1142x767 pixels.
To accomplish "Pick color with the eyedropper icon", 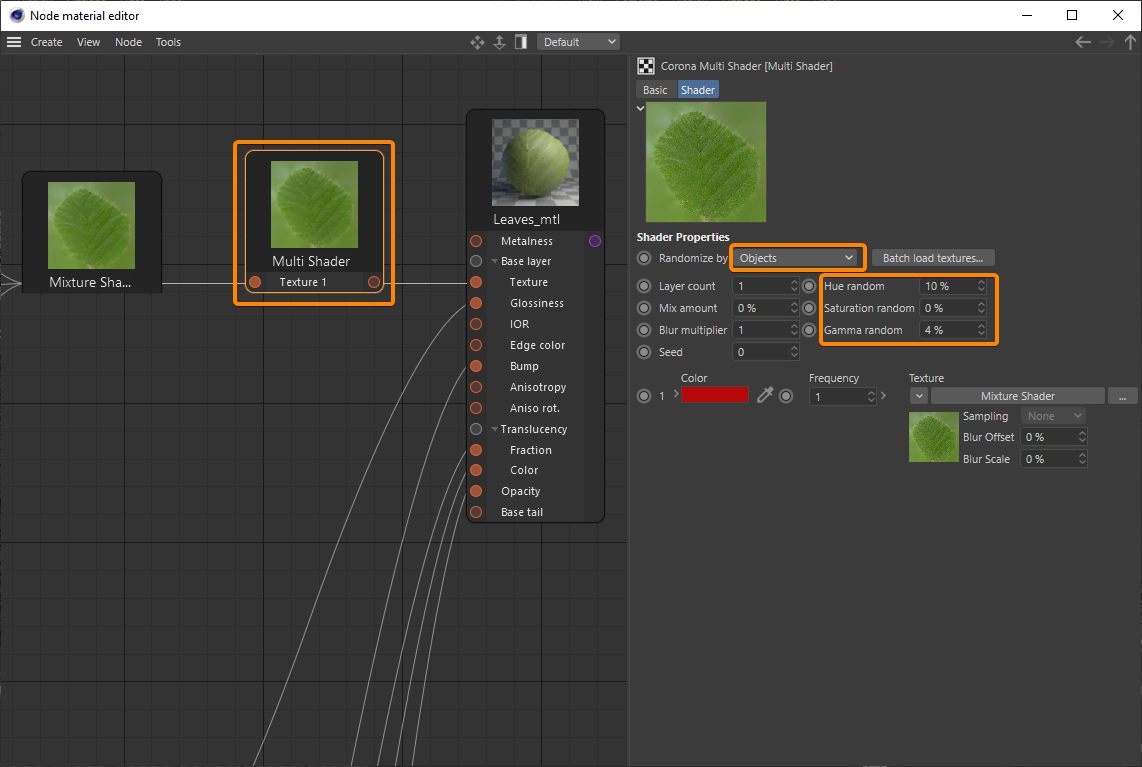I will click(765, 396).
